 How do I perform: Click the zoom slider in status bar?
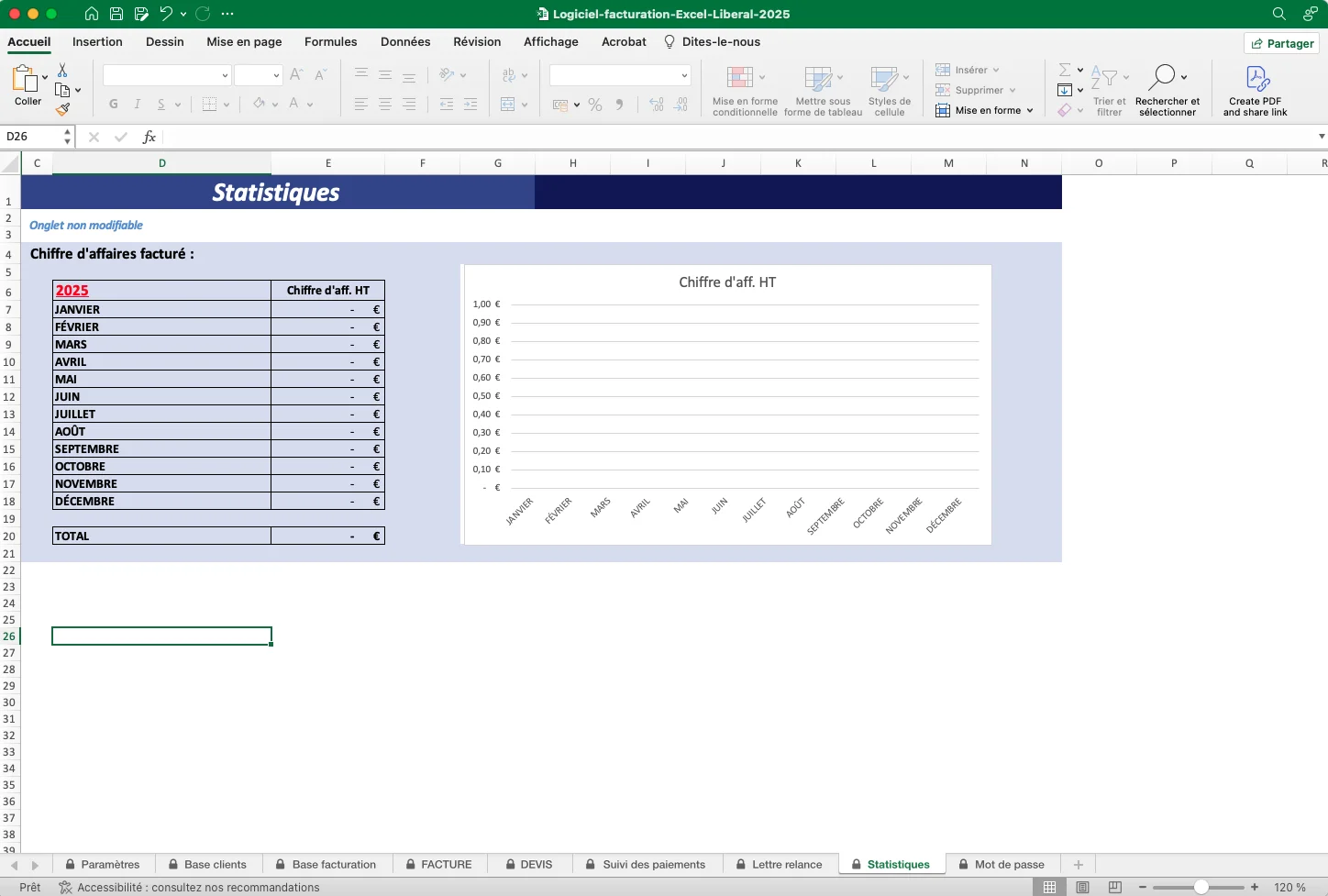[x=1200, y=887]
